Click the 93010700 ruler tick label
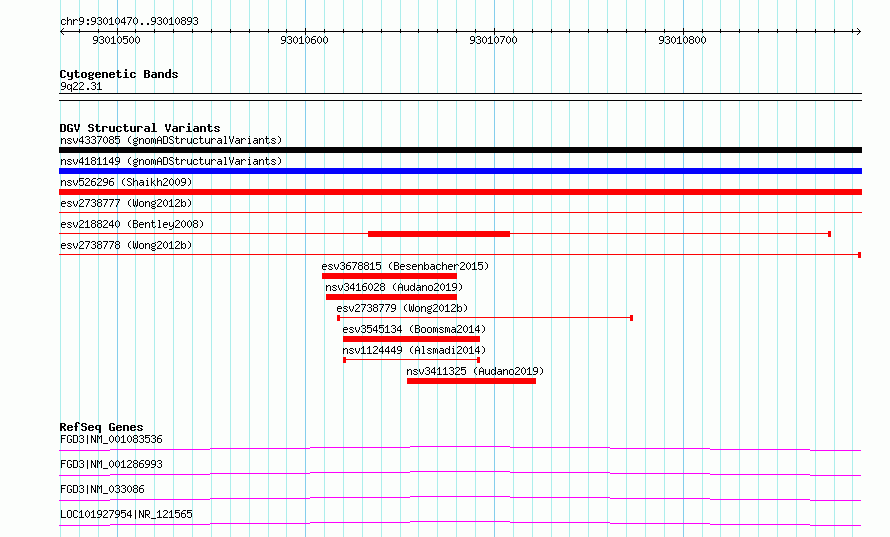890x537 pixels. coord(493,40)
